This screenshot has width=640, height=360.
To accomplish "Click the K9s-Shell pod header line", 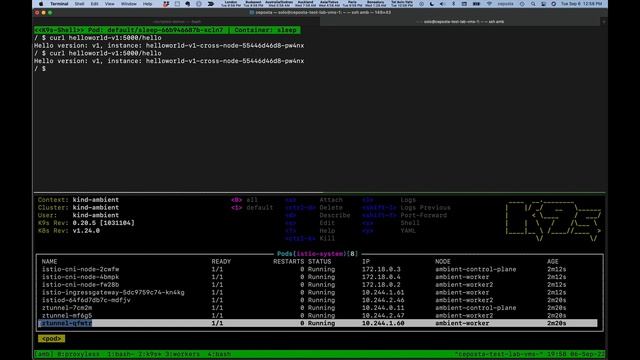I will [167, 30].
